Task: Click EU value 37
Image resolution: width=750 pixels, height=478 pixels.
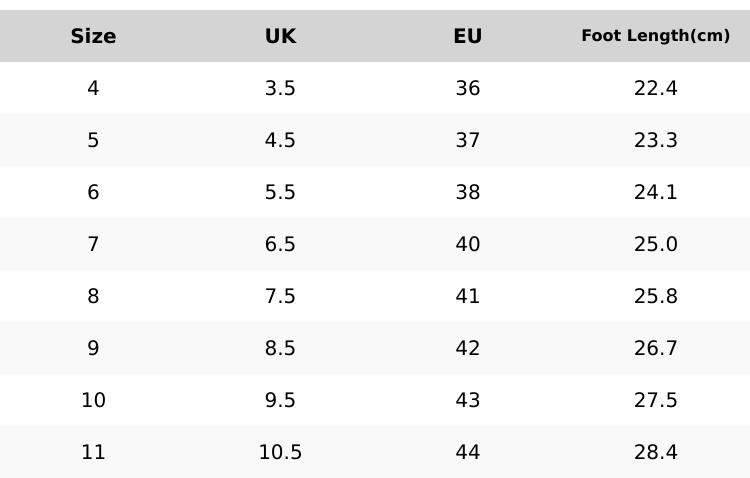Action: click(x=468, y=141)
